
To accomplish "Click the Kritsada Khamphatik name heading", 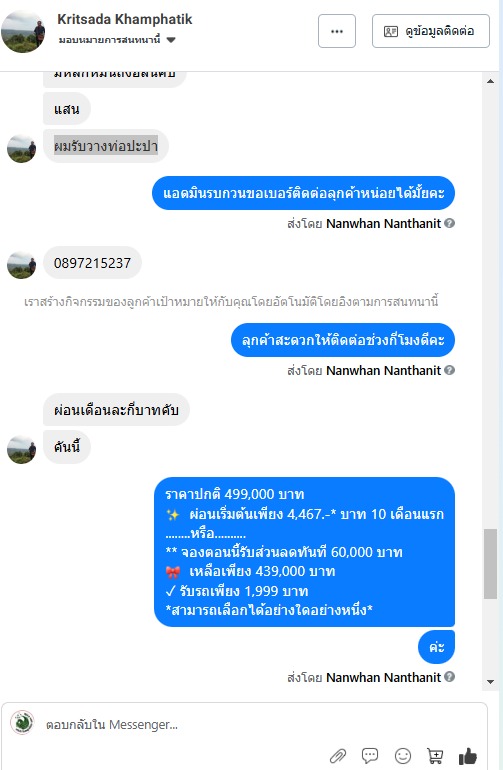I will tap(125, 19).
